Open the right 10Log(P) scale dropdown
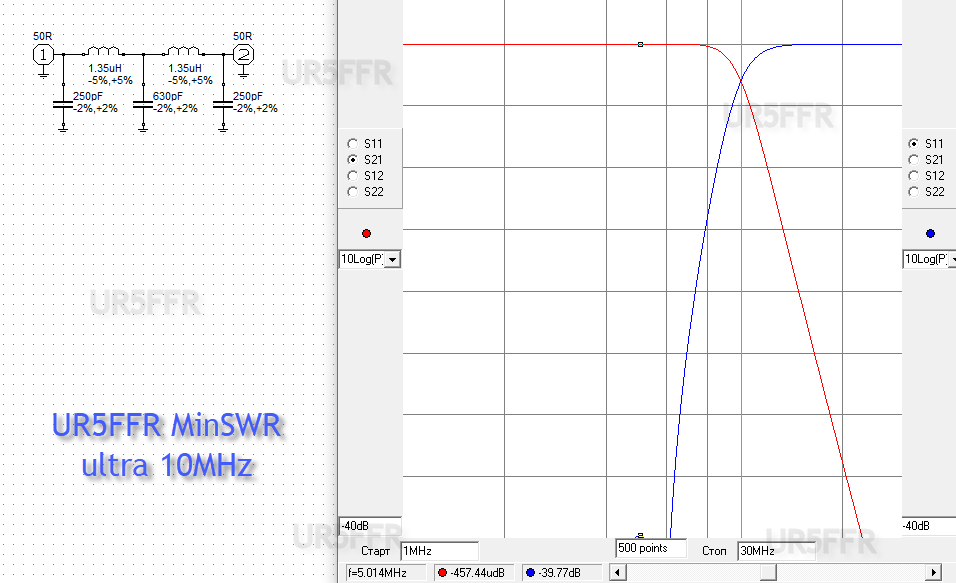The height and width of the screenshot is (583, 956). coord(948,260)
